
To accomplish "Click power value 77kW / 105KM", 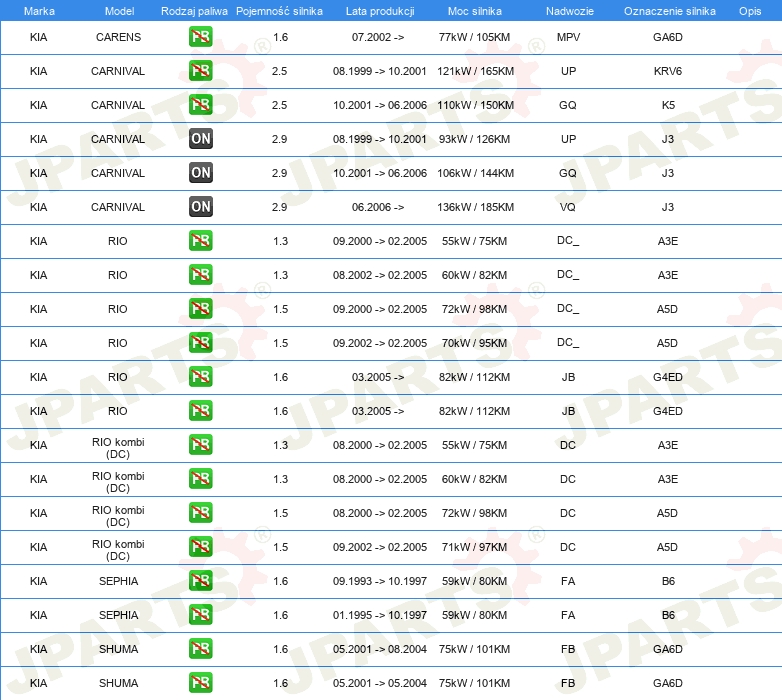I will [474, 37].
